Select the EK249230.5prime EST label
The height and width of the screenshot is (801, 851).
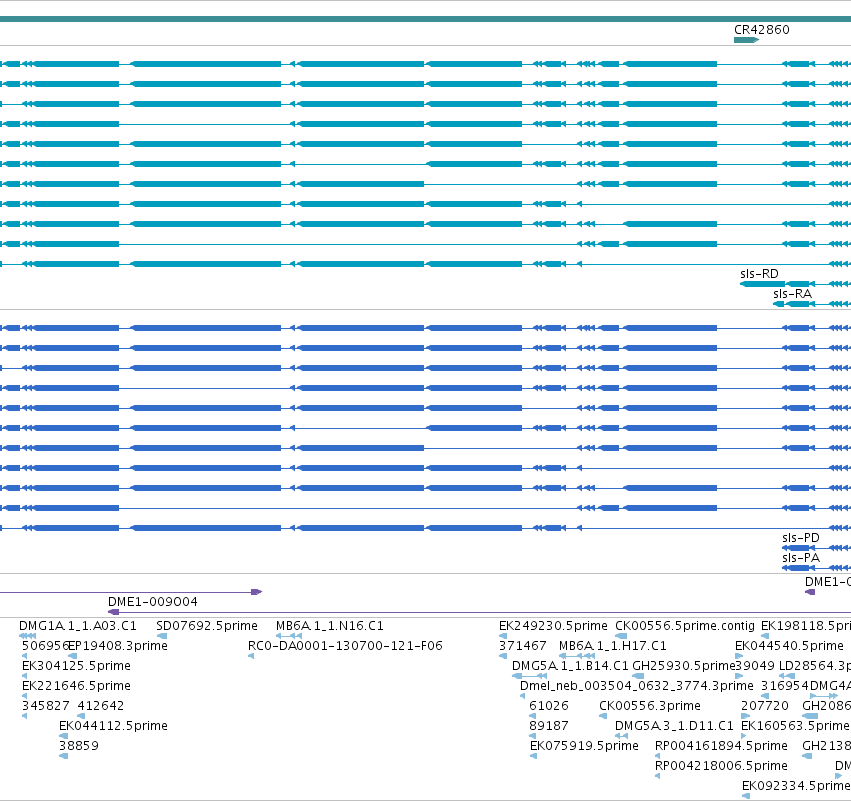tap(553, 626)
